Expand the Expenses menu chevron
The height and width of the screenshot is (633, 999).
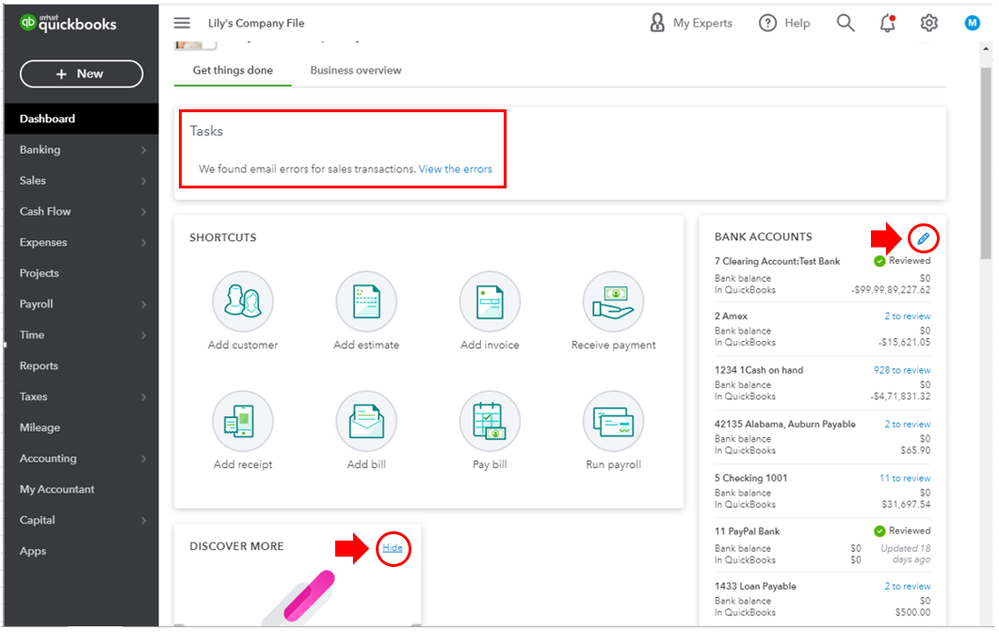coord(144,243)
